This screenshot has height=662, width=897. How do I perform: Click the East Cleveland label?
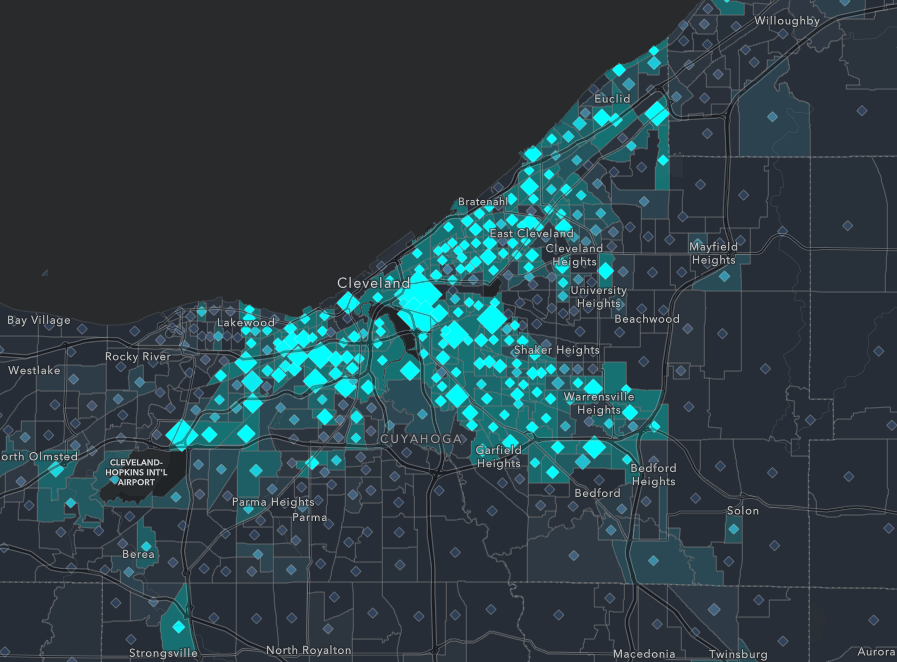pos(531,233)
